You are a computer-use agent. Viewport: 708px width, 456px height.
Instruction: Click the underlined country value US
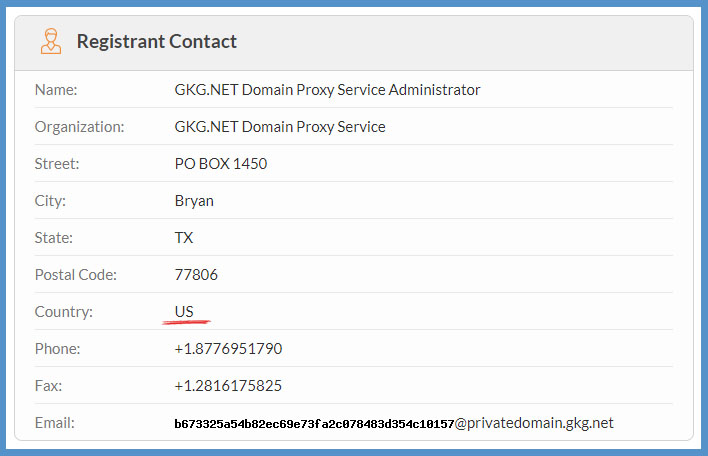click(x=184, y=312)
